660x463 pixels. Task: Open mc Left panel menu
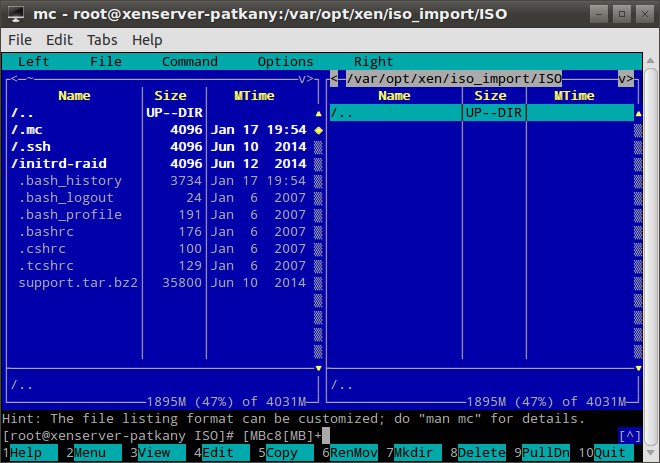pos(34,62)
